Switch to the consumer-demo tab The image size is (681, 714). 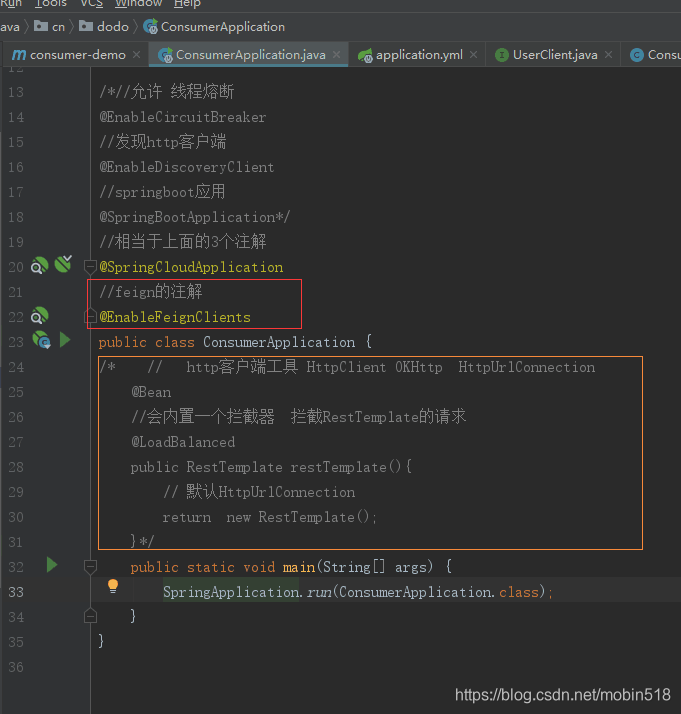[x=77, y=55]
